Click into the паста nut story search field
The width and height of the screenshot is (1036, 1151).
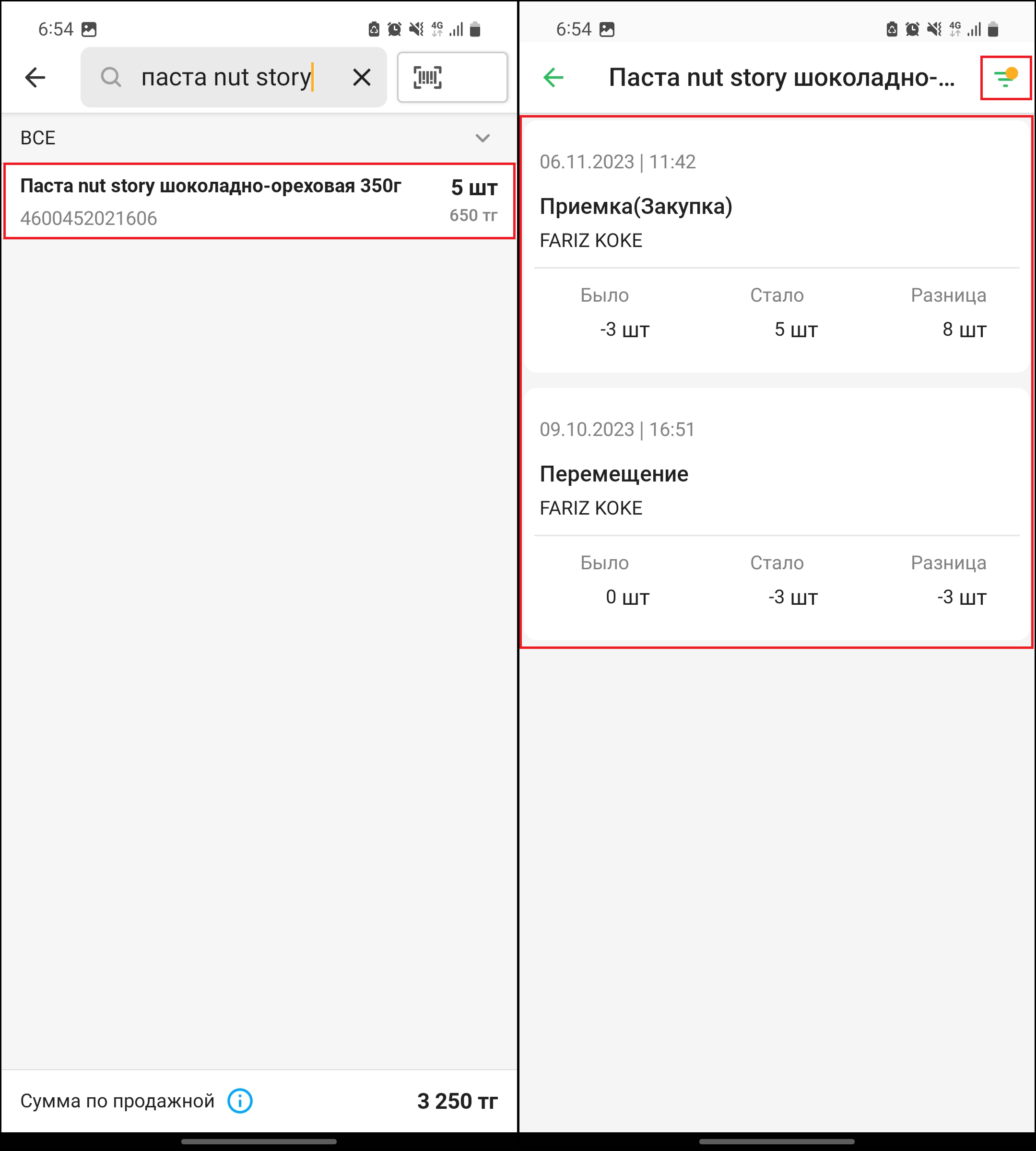point(228,77)
